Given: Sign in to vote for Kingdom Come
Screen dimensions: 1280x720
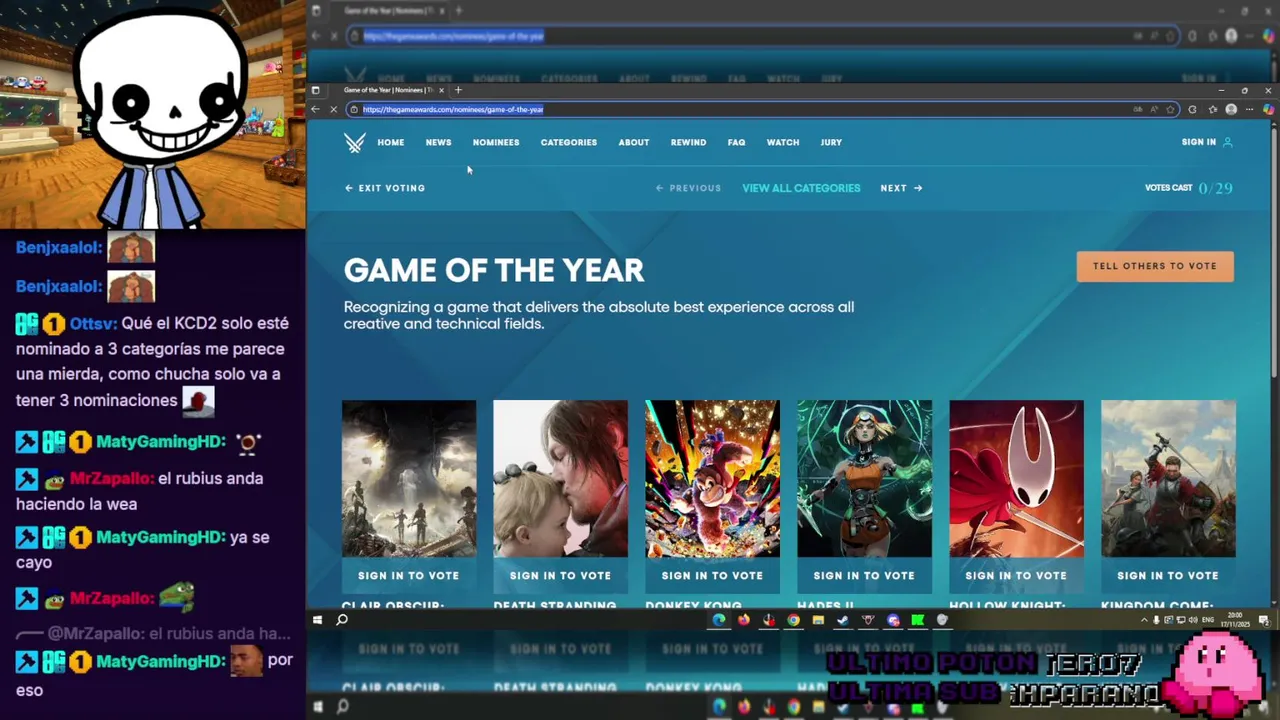Looking at the screenshot, I should (1168, 576).
